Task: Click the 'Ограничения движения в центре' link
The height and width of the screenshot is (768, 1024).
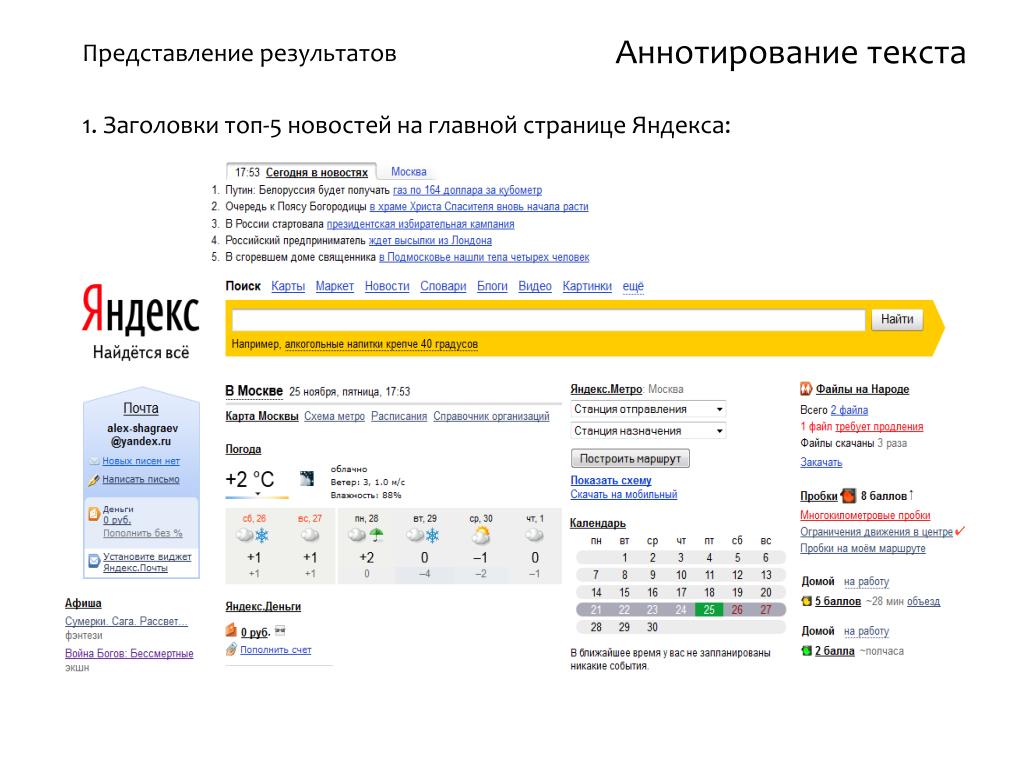Action: tap(876, 532)
